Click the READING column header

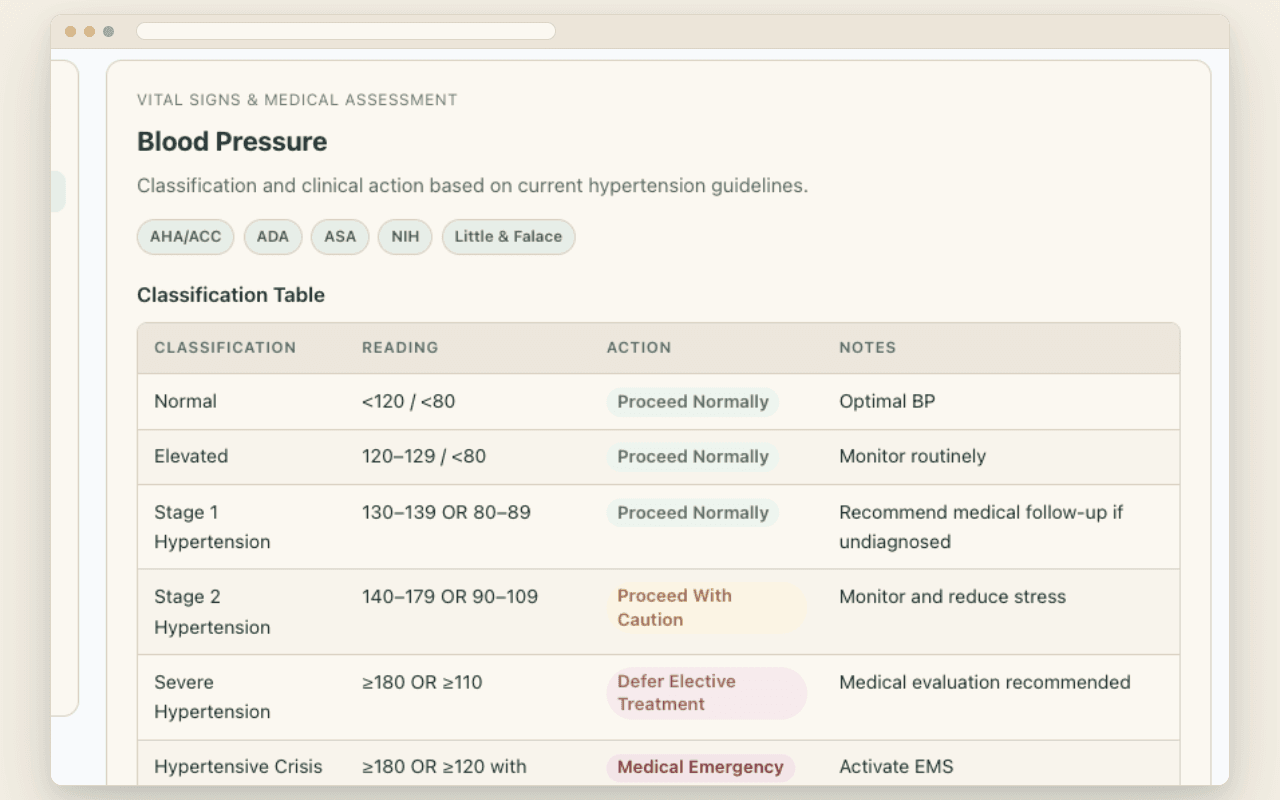pos(400,348)
